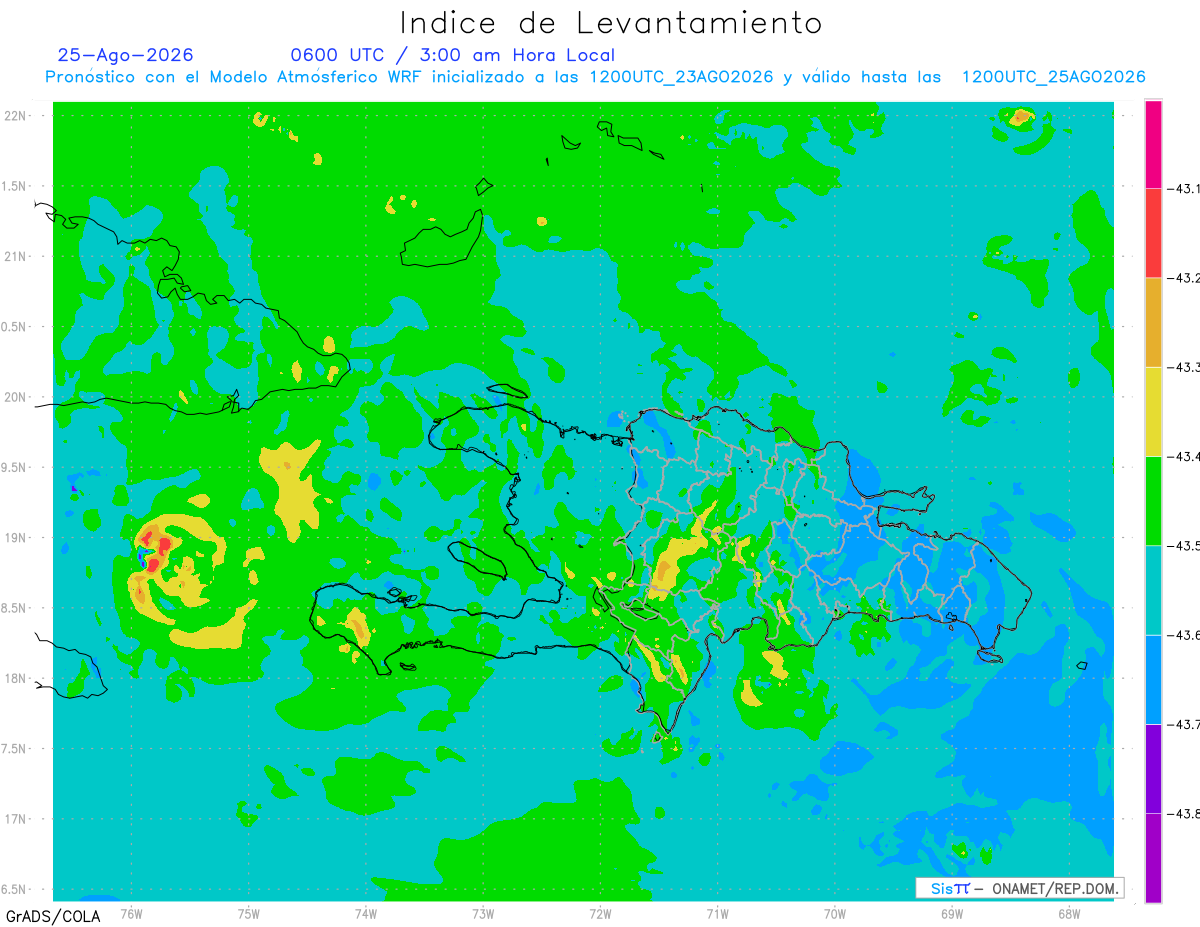
Task: Click legend value -43.3
Action: [1183, 367]
